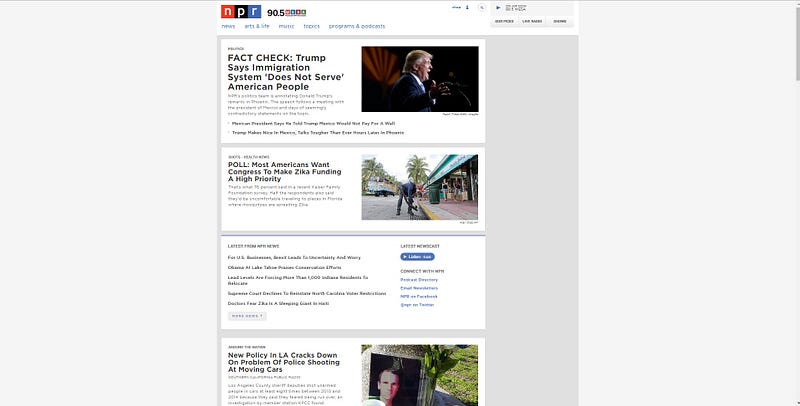Image resolution: width=800 pixels, height=406 pixels.
Task: Play the latest newscast Listen button
Action: [x=417, y=257]
